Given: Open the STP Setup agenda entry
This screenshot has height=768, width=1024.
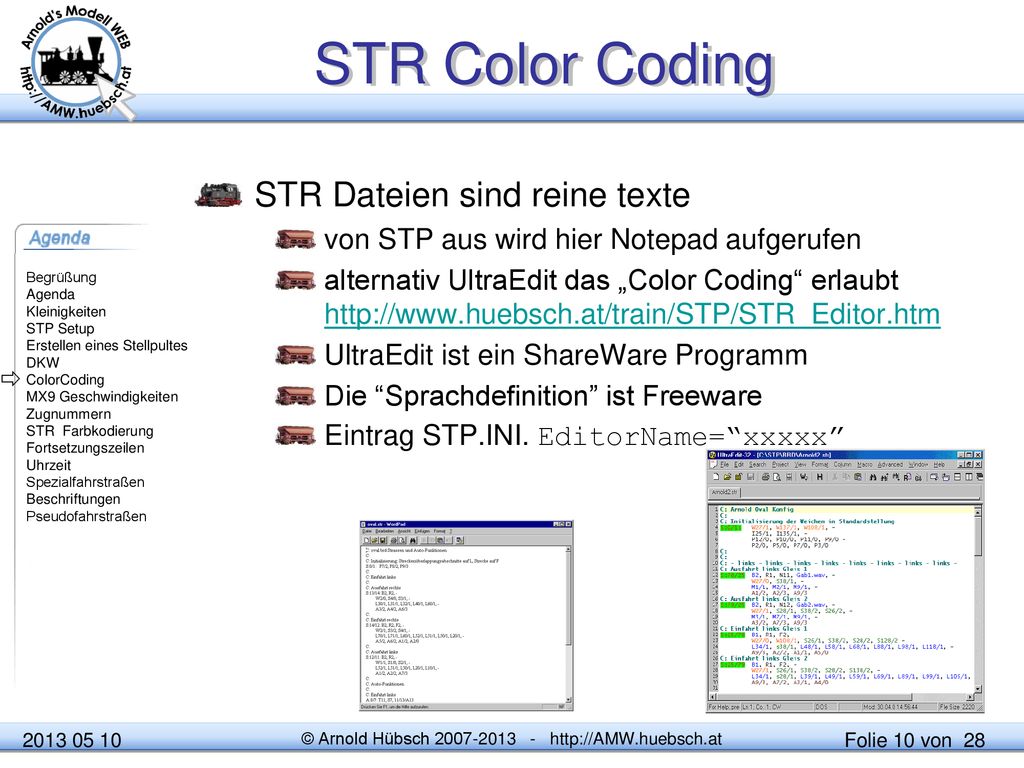Looking at the screenshot, I should click(60, 328).
